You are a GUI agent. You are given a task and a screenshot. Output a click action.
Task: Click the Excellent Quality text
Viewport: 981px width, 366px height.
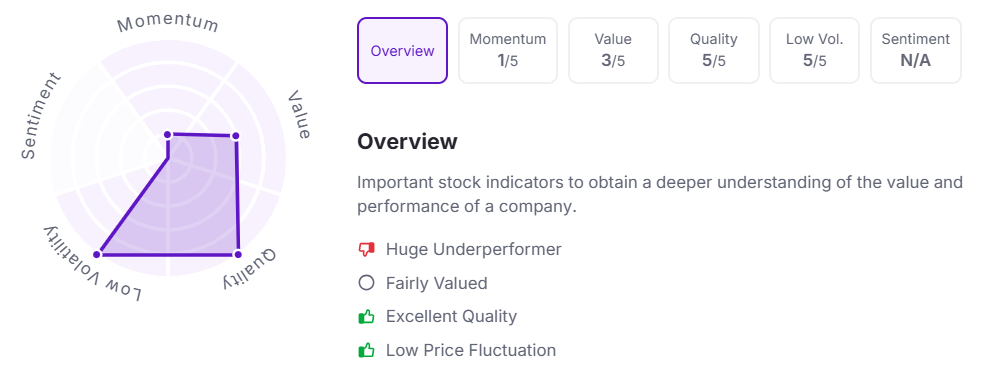451,316
